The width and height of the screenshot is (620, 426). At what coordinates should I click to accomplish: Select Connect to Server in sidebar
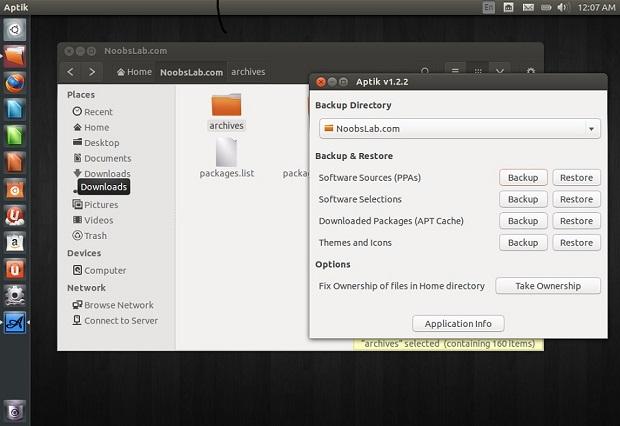coord(115,320)
